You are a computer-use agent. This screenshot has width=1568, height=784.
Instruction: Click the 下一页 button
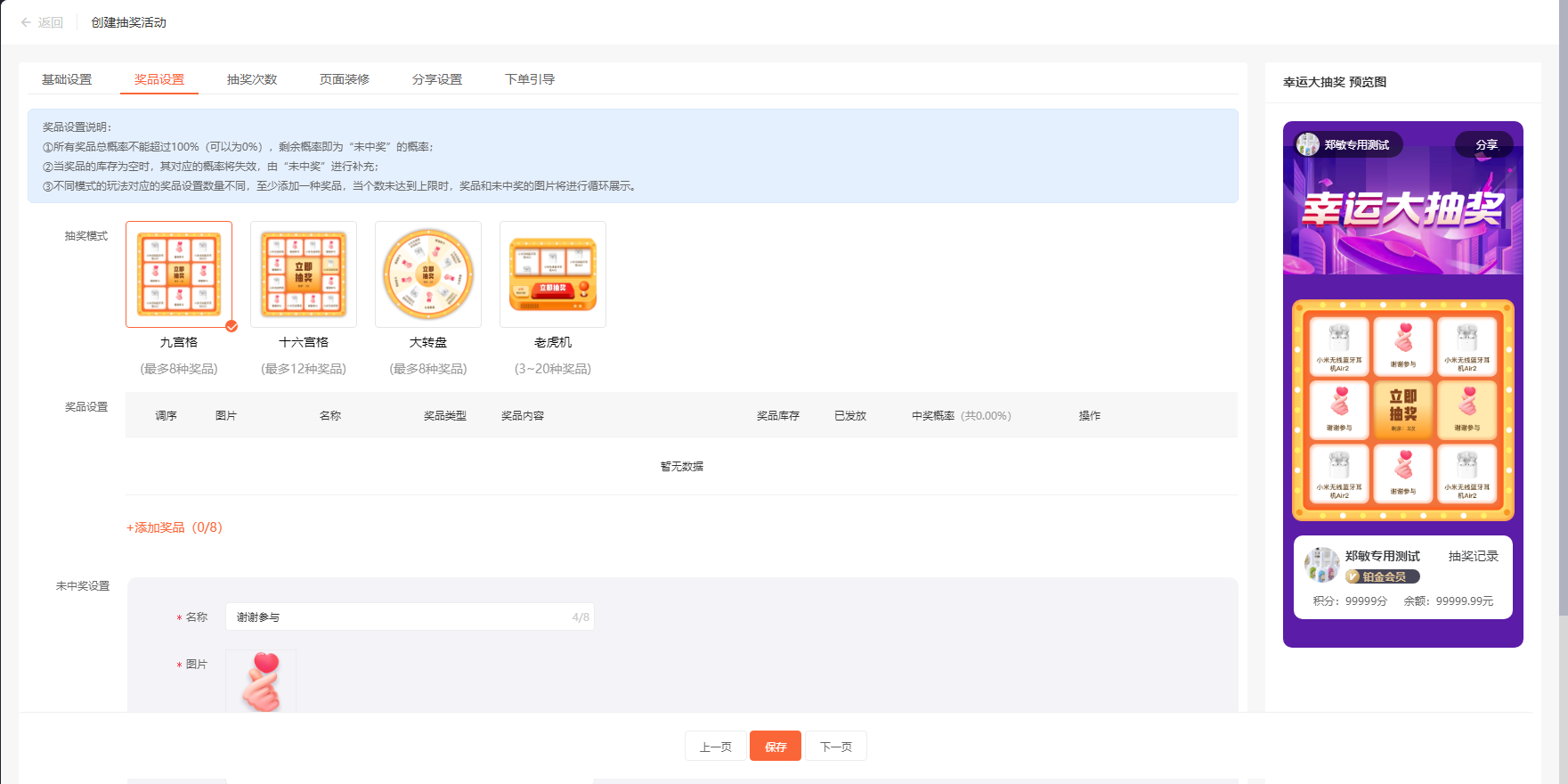(x=836, y=747)
